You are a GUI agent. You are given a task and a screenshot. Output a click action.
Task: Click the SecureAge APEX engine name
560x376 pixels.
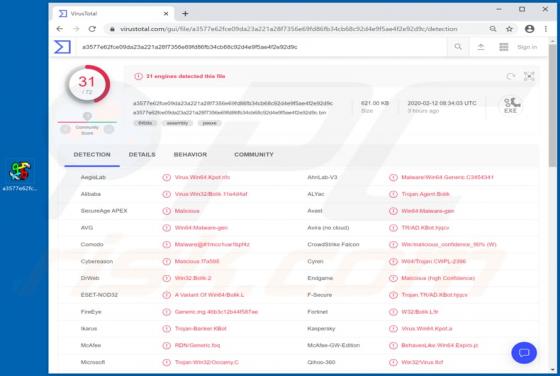pos(104,211)
